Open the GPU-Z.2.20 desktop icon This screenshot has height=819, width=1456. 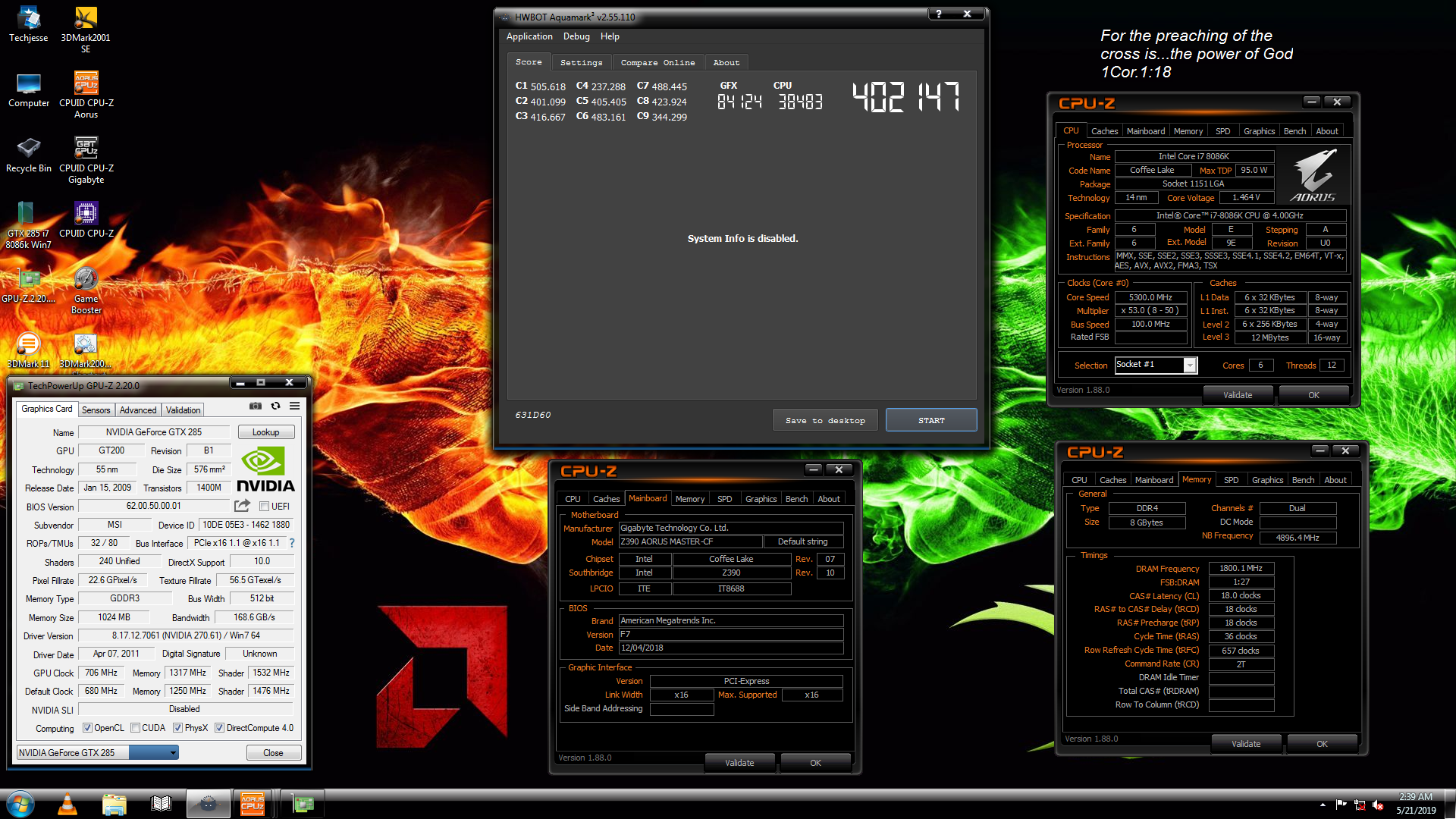pos(29,285)
